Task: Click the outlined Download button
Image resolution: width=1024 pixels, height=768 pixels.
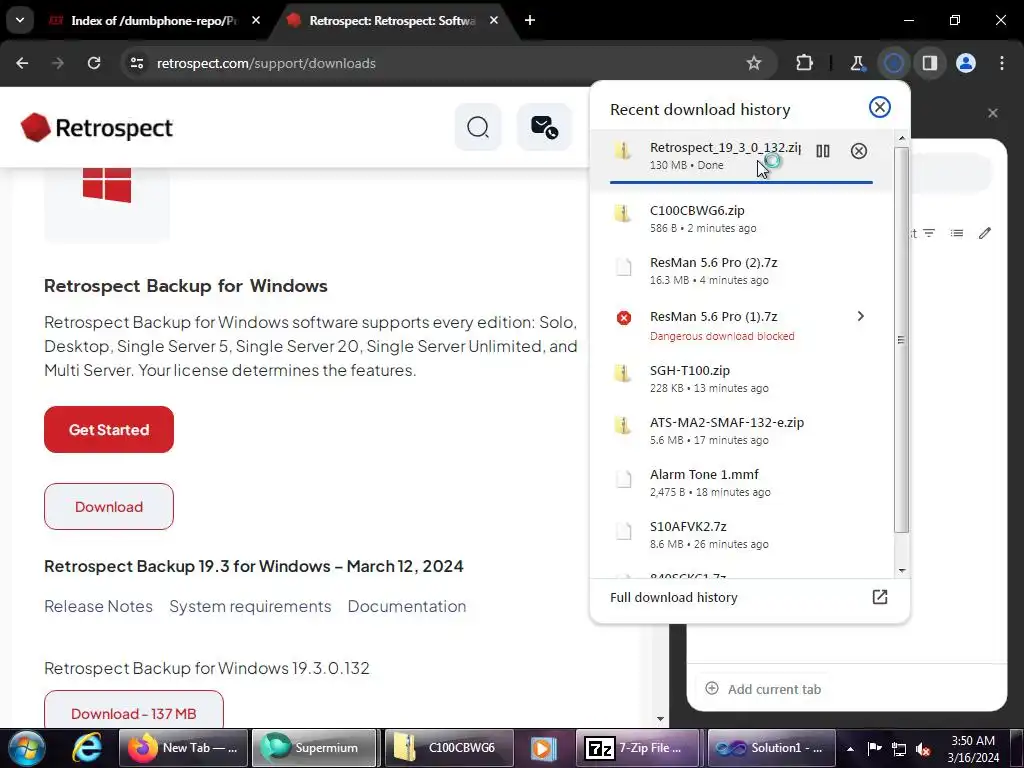Action: pyautogui.click(x=109, y=507)
